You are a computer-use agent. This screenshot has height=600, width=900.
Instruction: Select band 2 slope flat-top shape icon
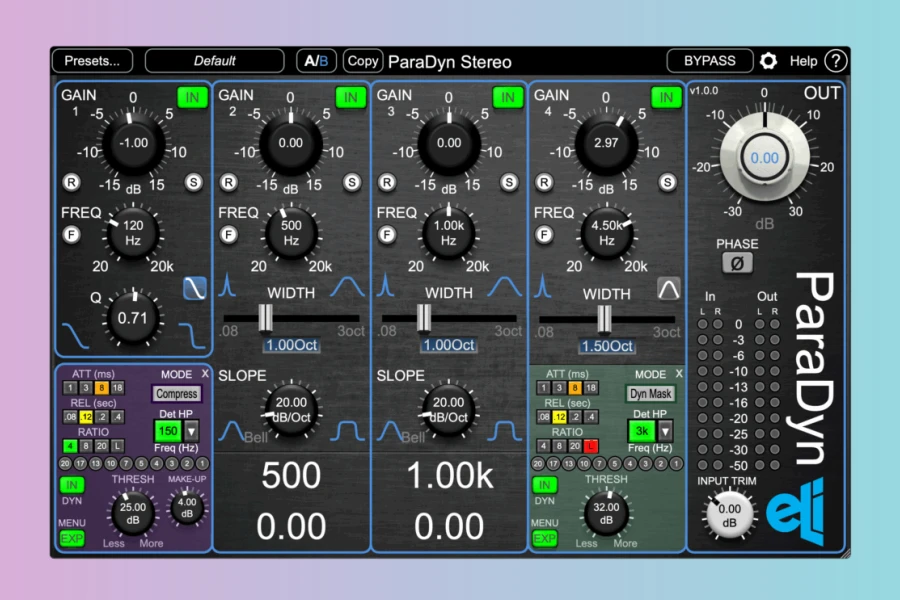(347, 432)
